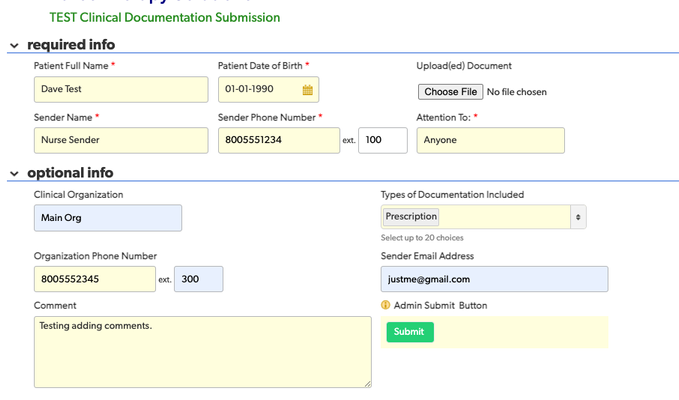Screen dimensions: 679x400
Task: Click the Admin Submit Button info icon
Action: pos(385,305)
